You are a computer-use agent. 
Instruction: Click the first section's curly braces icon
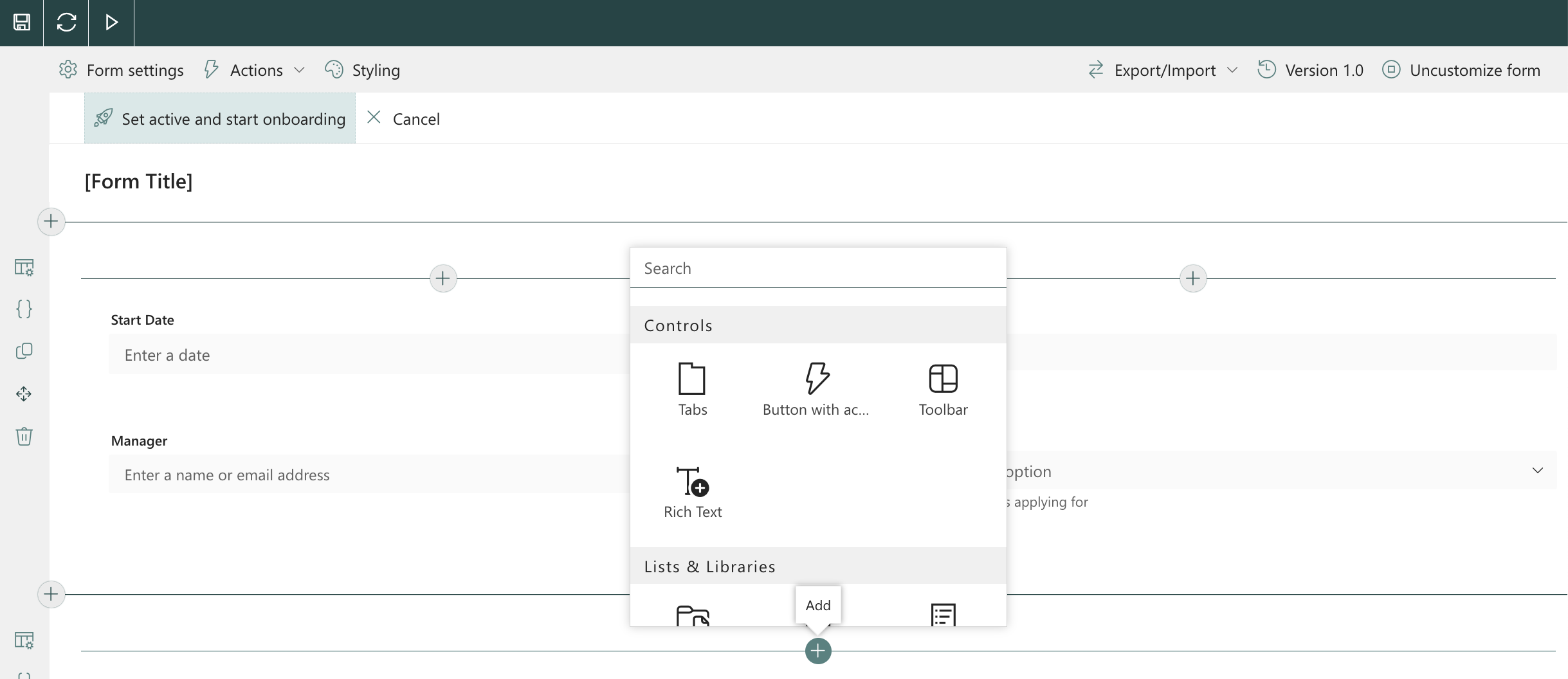click(24, 309)
